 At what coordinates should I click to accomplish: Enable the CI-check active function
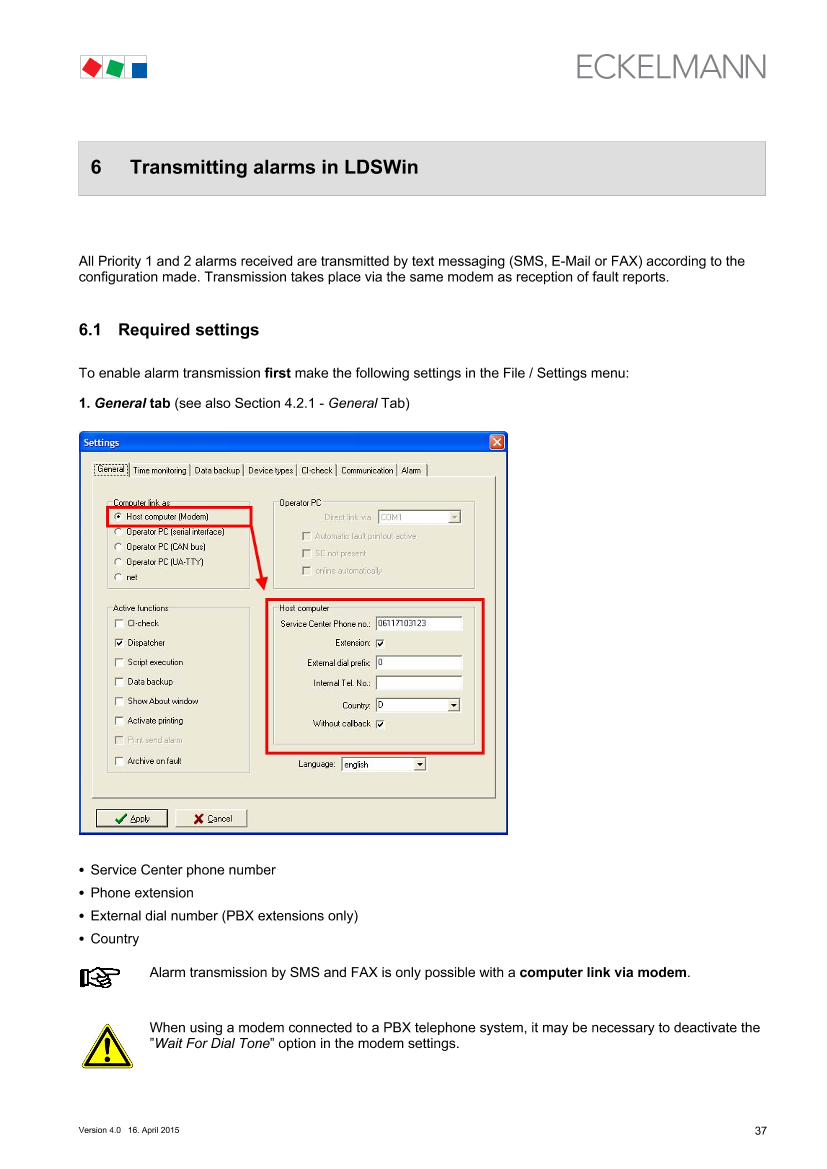point(120,623)
